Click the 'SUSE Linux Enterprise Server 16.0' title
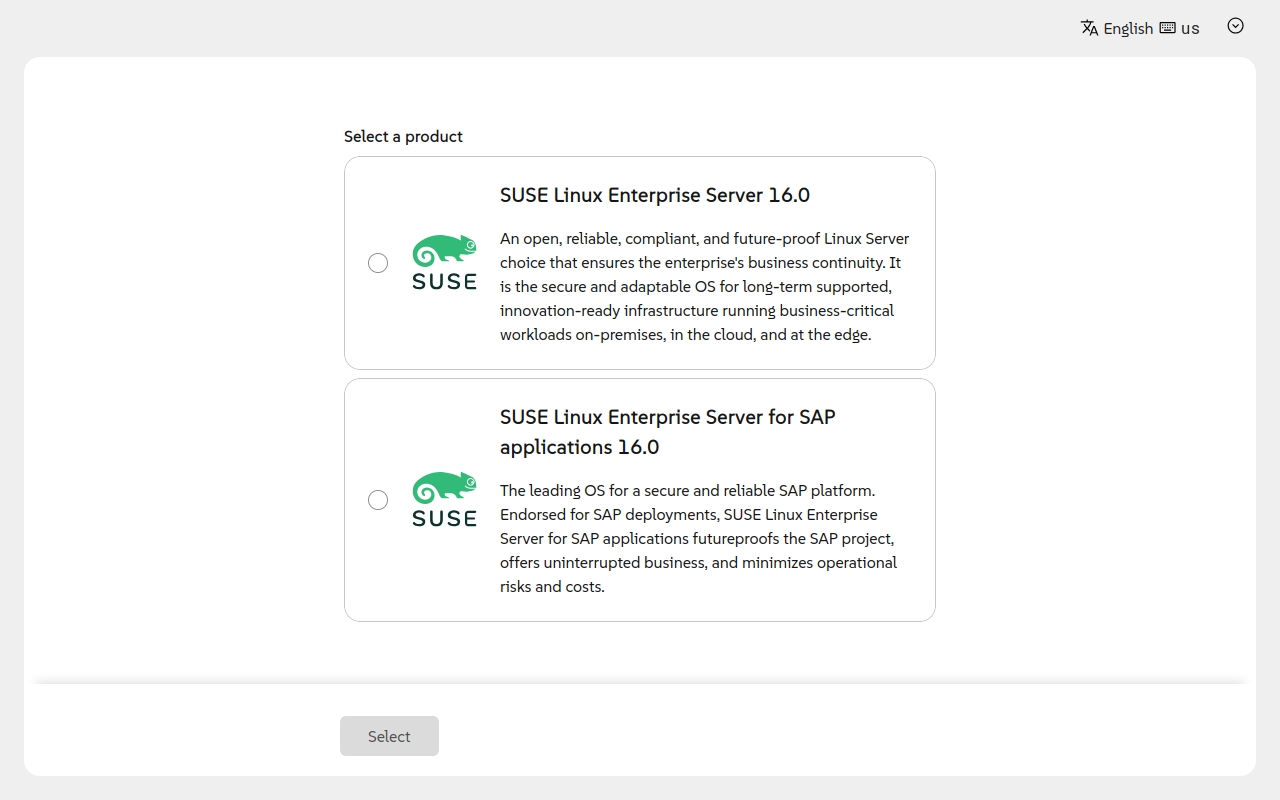Image resolution: width=1280 pixels, height=800 pixels. [655, 195]
